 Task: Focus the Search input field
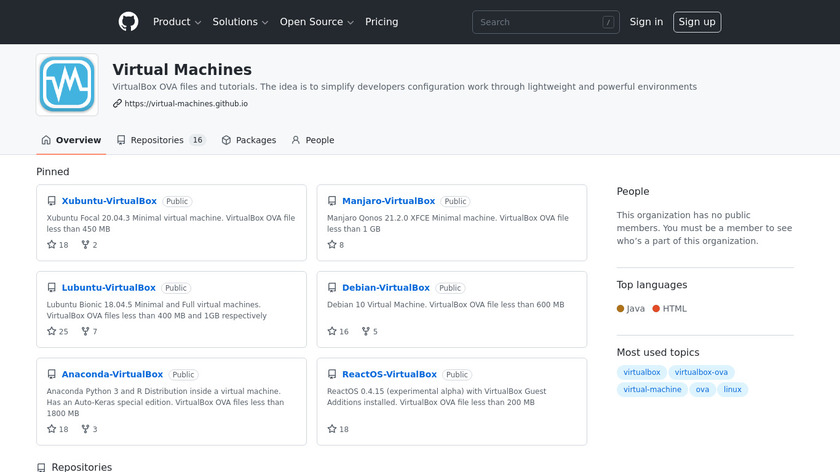[545, 22]
